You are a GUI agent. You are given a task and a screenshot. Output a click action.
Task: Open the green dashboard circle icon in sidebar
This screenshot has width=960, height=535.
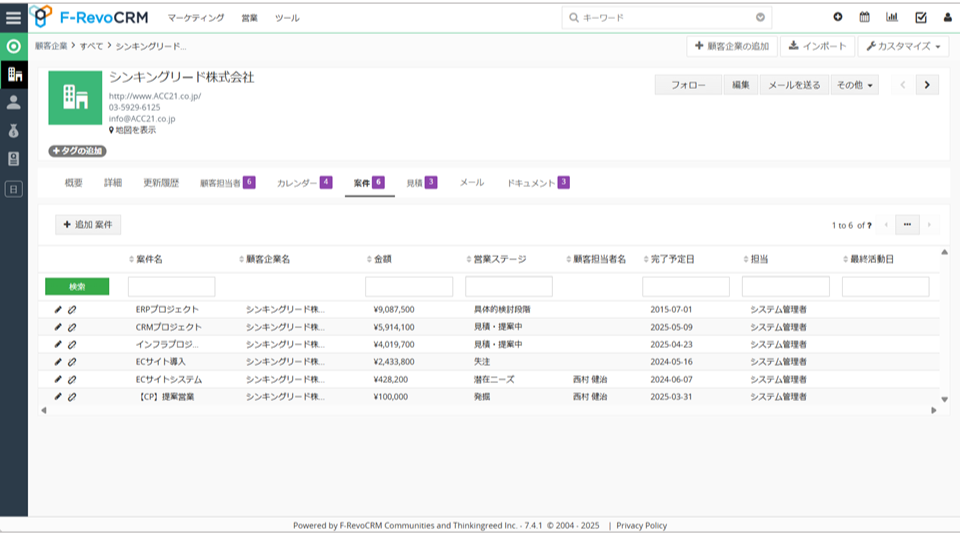[x=13, y=47]
